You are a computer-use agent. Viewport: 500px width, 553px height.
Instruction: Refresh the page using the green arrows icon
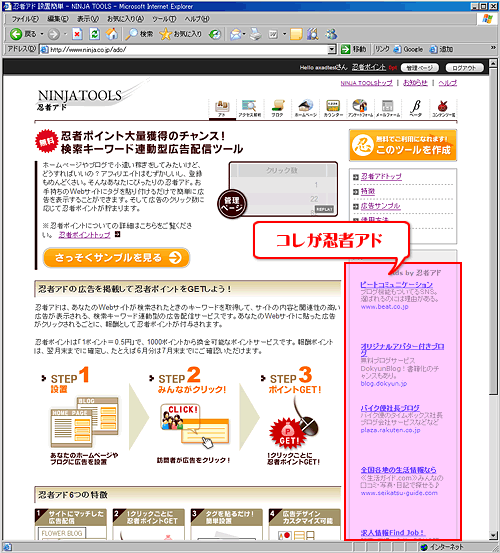click(x=94, y=34)
